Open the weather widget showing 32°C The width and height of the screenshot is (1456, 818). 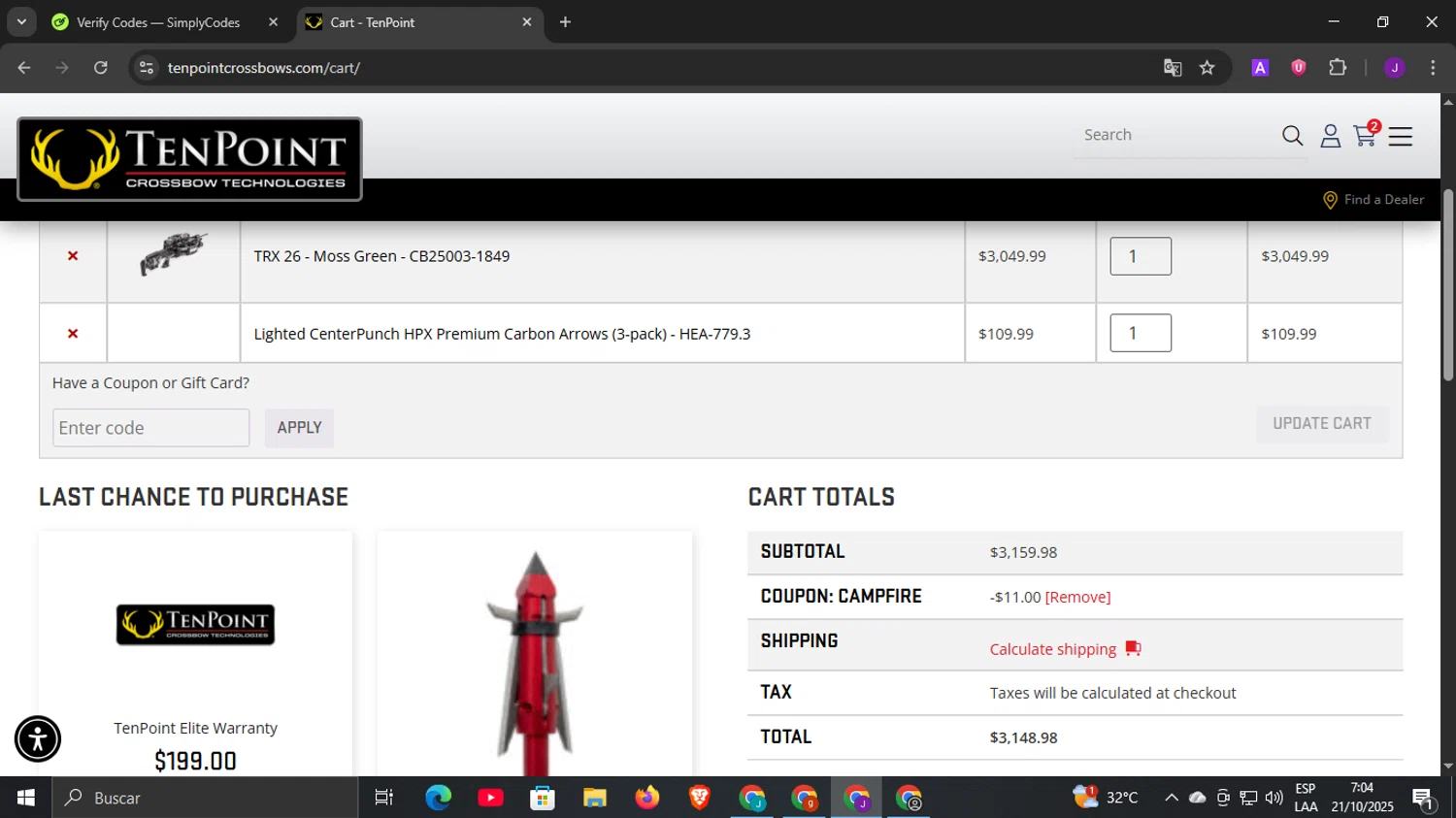coord(1107,798)
